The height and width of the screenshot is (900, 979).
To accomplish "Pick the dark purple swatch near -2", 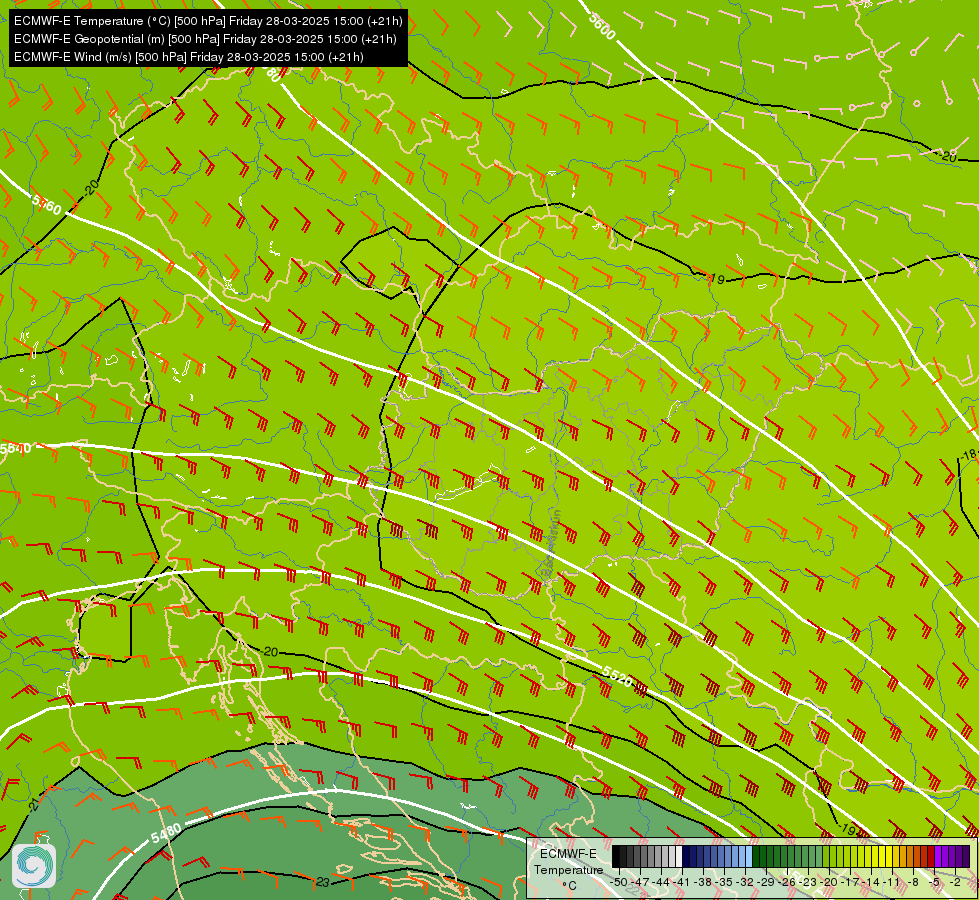I will (x=966, y=856).
